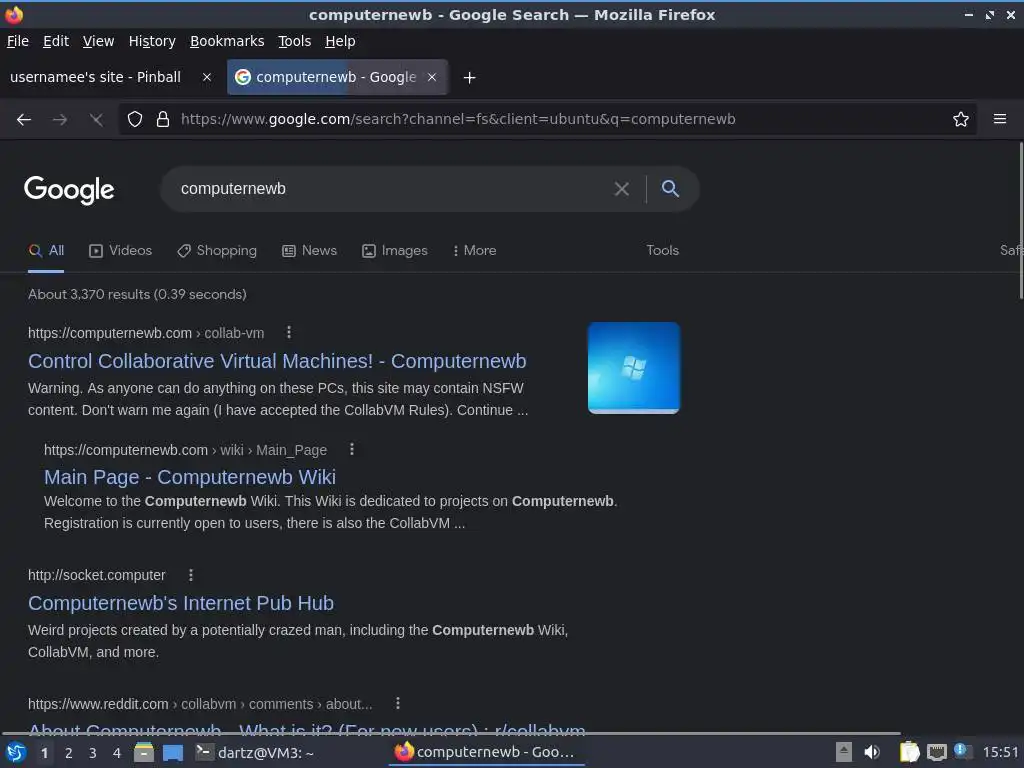Open the clipboard manager tray icon

coord(909,752)
